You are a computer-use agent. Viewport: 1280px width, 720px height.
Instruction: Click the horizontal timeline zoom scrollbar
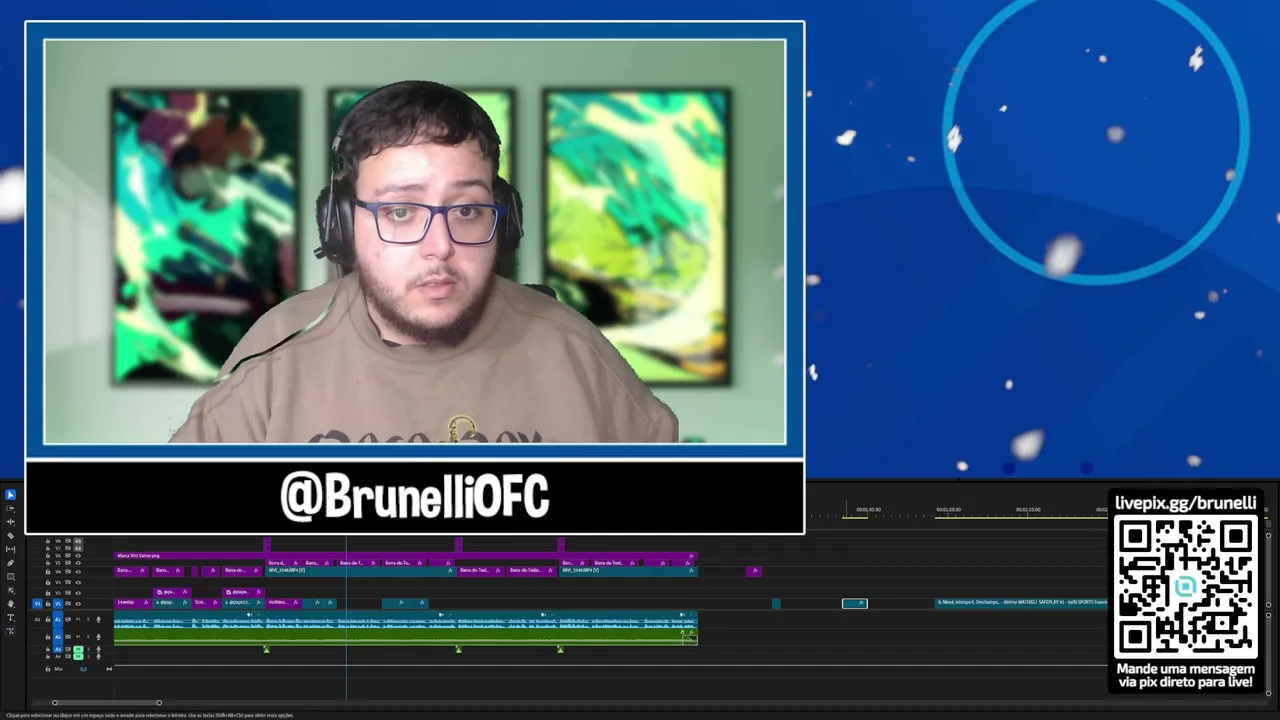(106, 703)
